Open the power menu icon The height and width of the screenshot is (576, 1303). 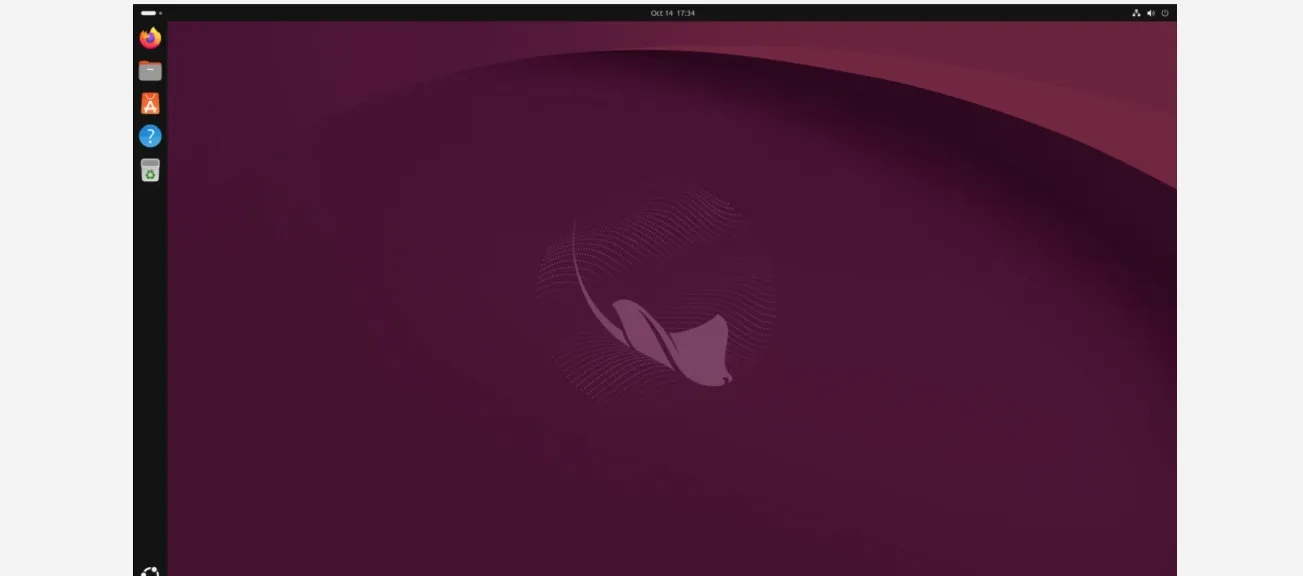1164,13
